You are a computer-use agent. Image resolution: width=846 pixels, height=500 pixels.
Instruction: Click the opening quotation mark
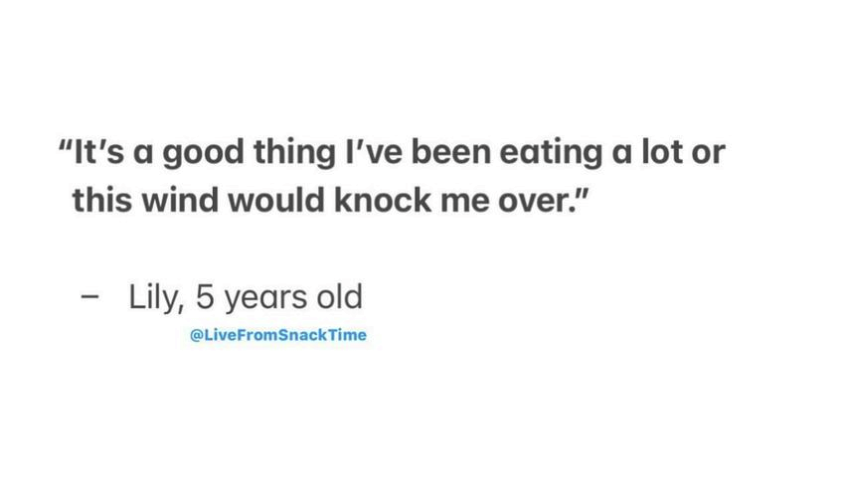tap(65, 146)
